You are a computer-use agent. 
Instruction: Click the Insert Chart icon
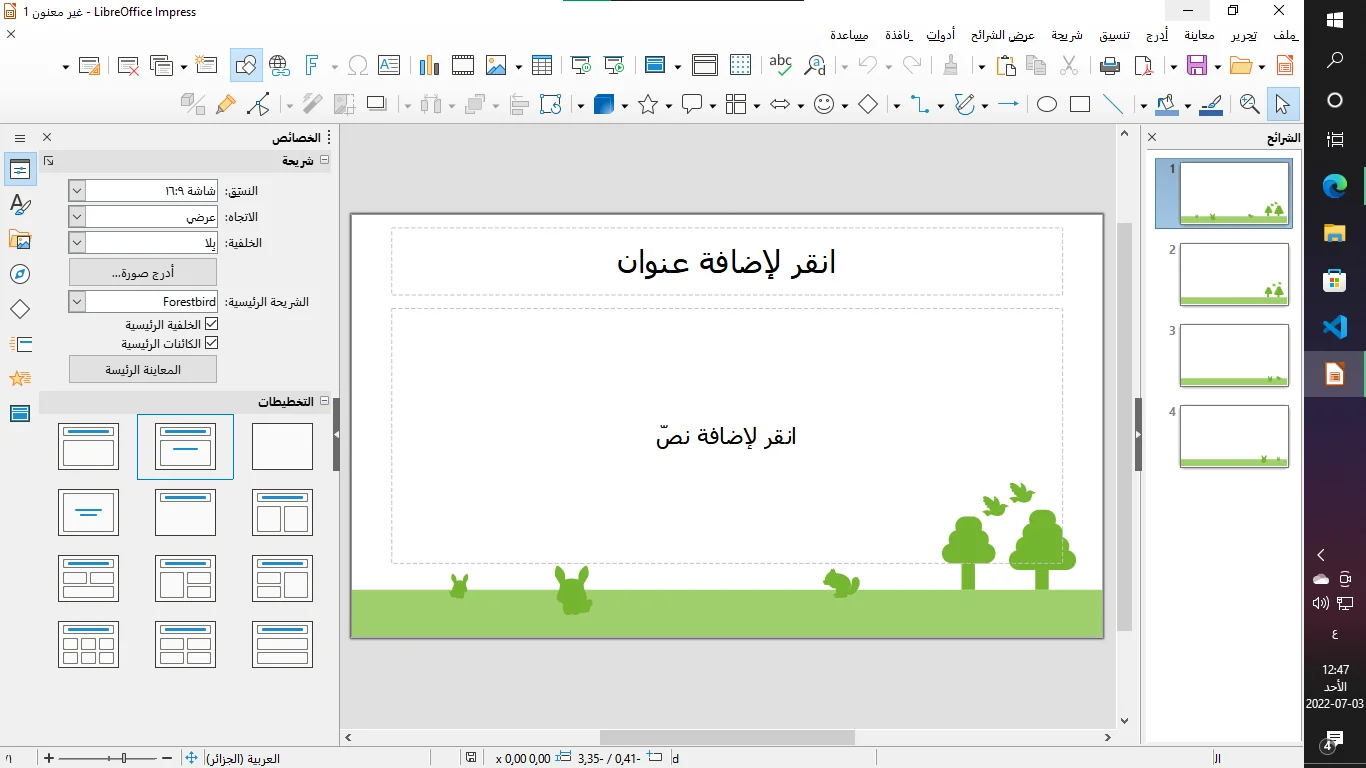[x=430, y=66]
